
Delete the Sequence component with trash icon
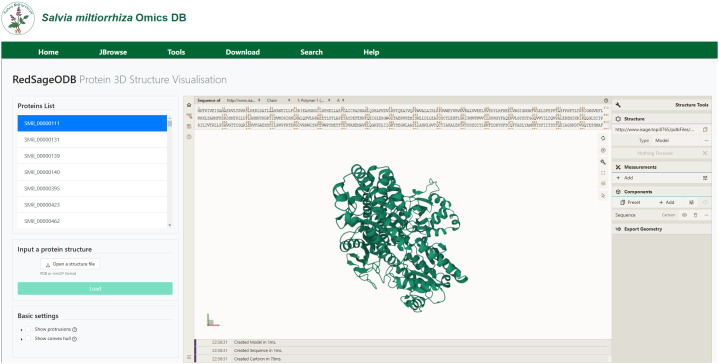point(695,215)
